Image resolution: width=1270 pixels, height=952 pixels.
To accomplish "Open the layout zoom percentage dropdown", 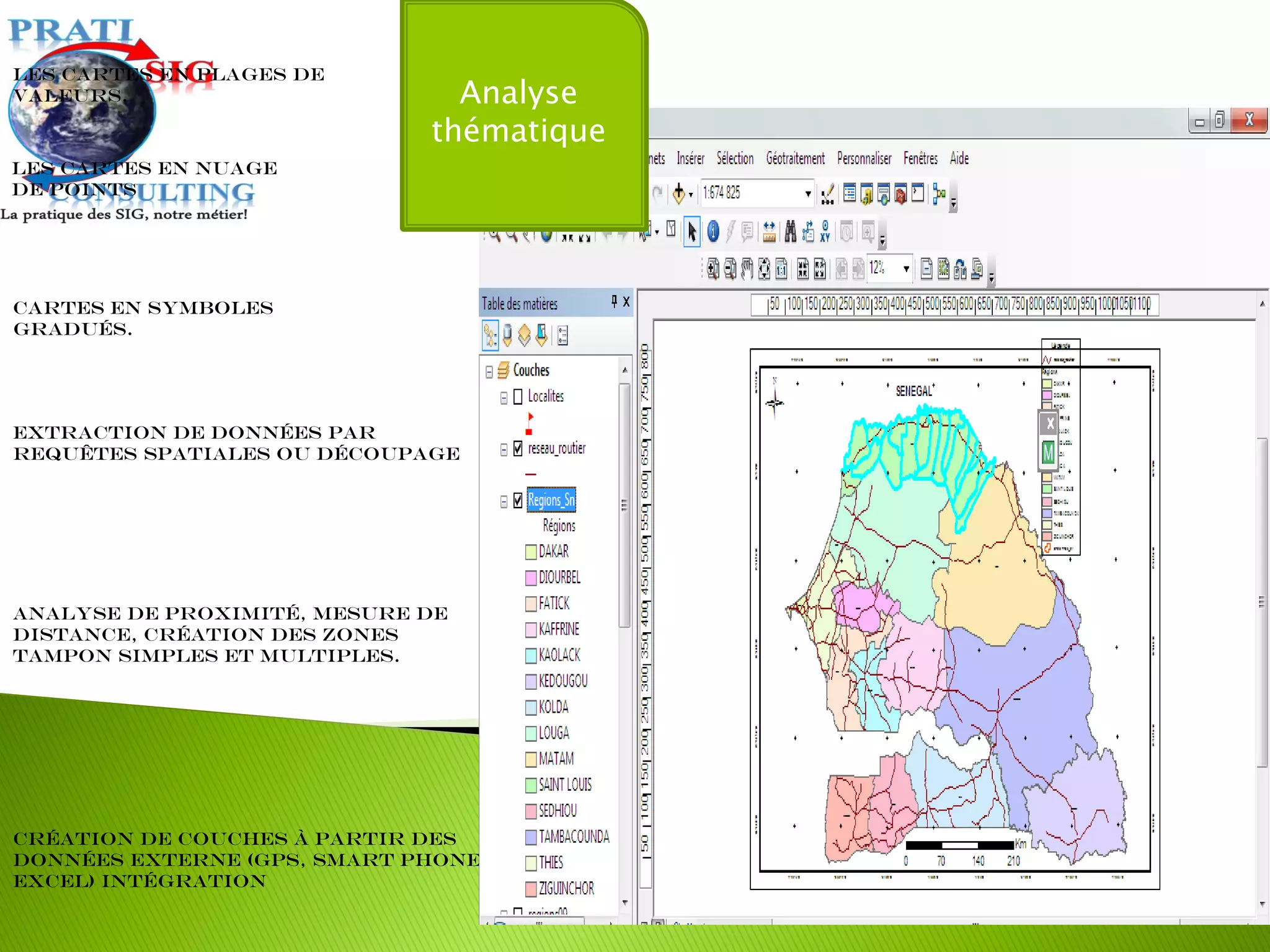I will click(906, 268).
